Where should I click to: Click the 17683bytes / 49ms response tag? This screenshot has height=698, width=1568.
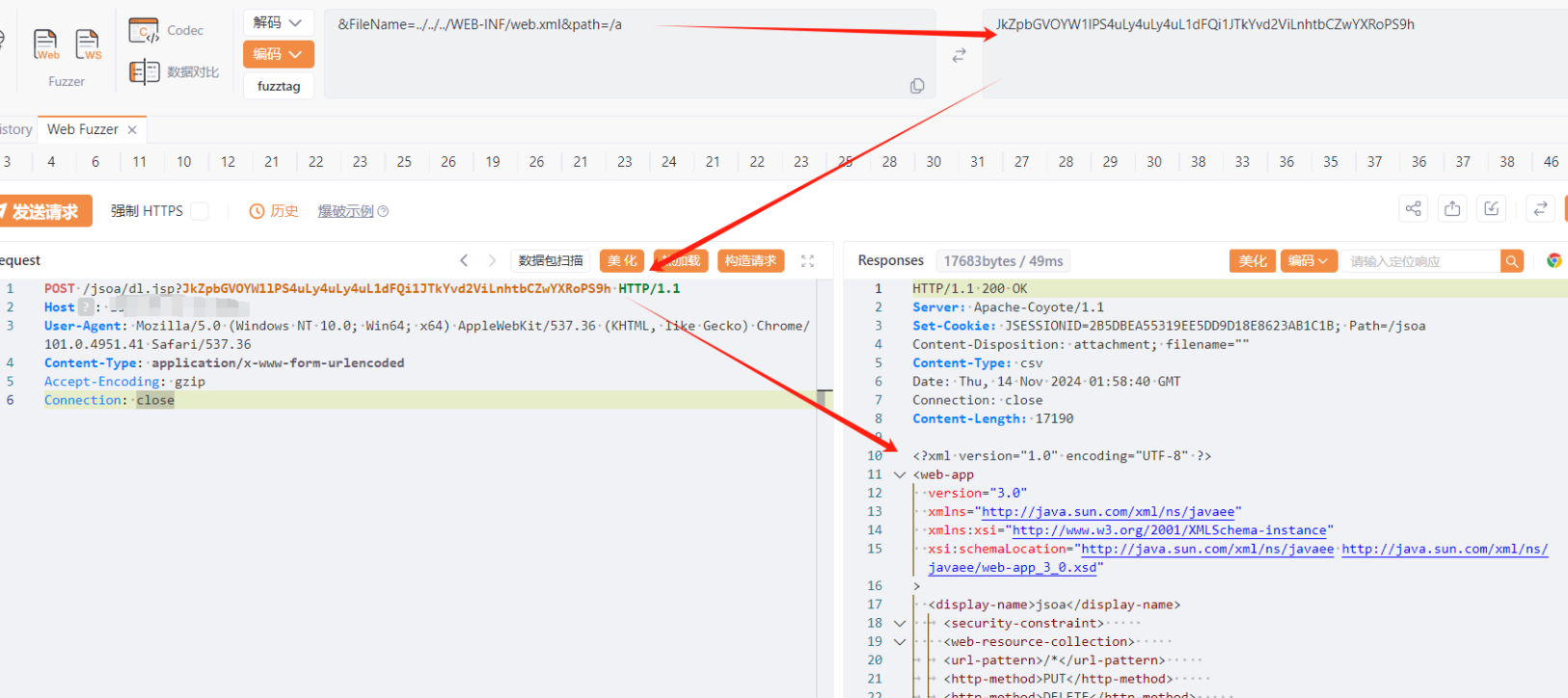pyautogui.click(x=1003, y=260)
